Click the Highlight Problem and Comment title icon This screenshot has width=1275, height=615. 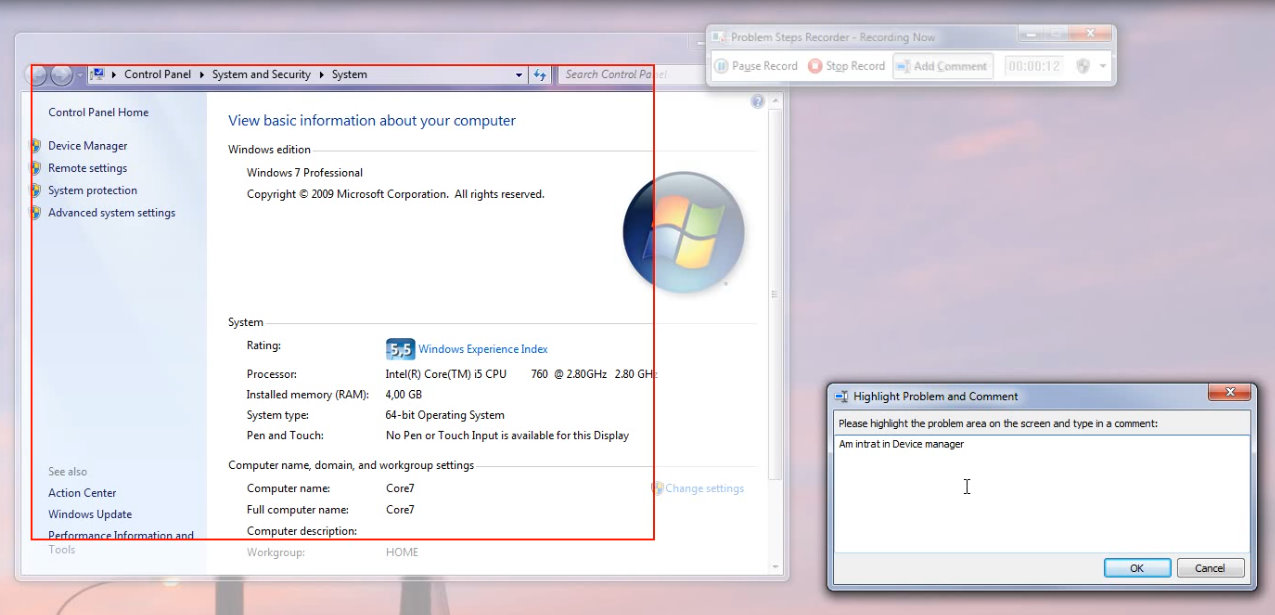click(842, 396)
